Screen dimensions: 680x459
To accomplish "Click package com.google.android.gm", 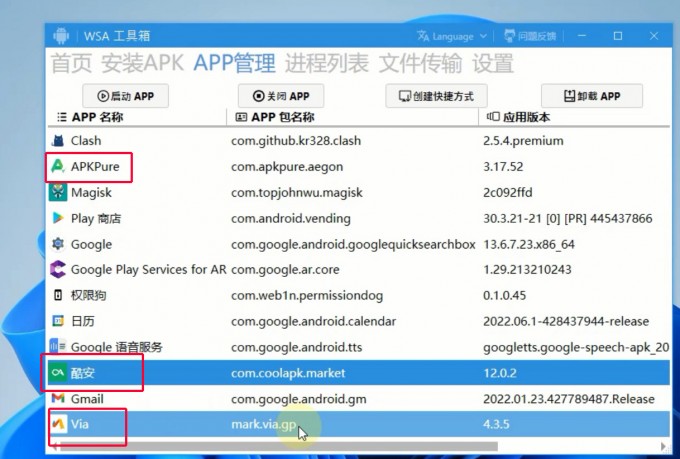I will 299,399.
